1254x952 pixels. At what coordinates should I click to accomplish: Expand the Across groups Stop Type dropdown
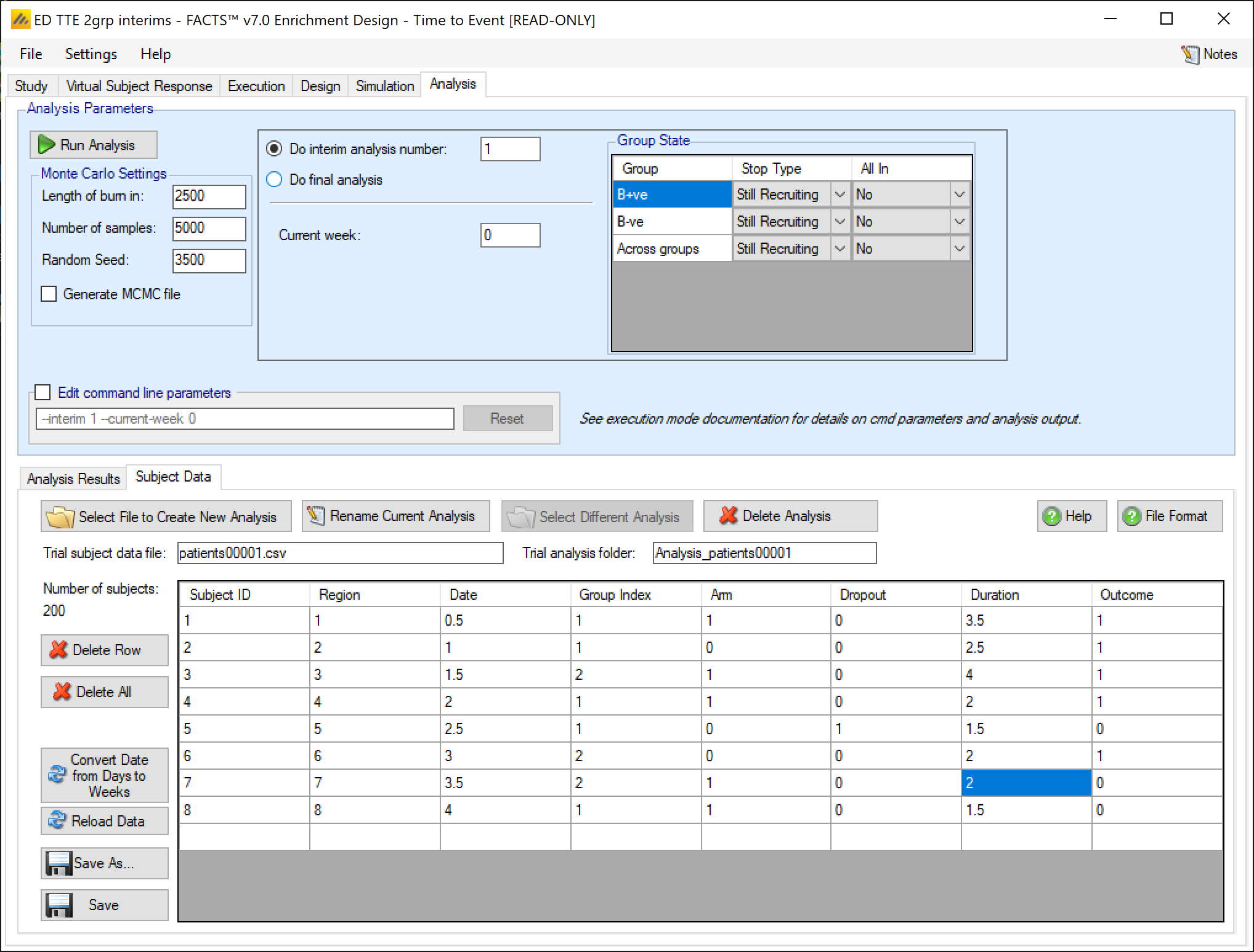point(839,249)
